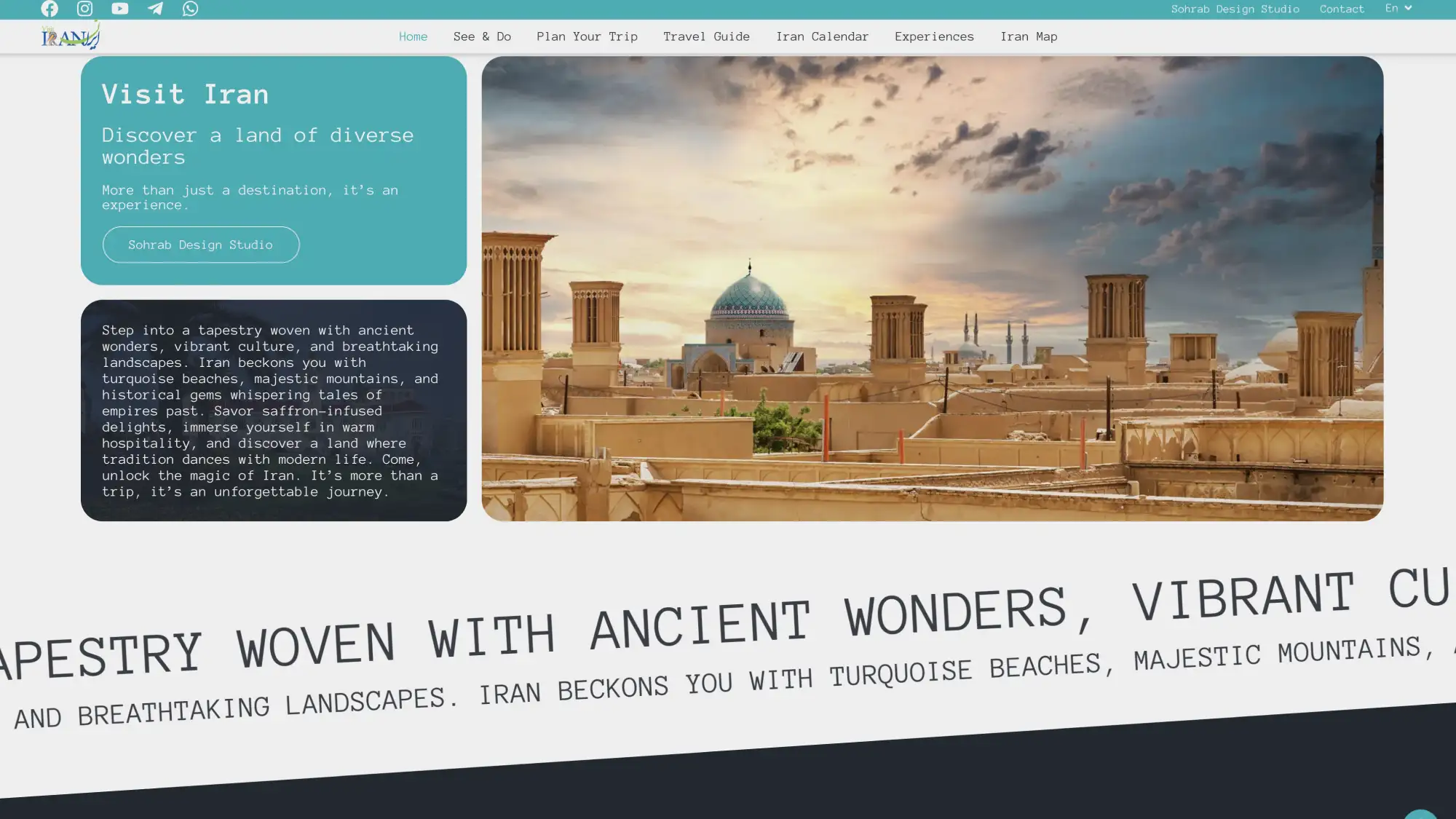Expand the En language dropdown
Image resolution: width=1456 pixels, height=819 pixels.
pos(1398,8)
